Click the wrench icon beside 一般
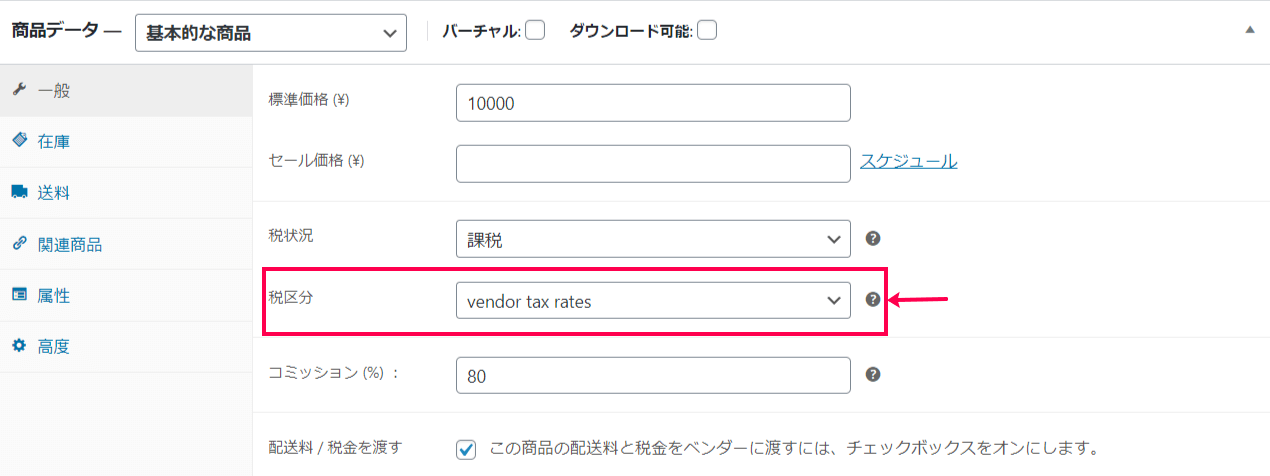 coord(18,90)
